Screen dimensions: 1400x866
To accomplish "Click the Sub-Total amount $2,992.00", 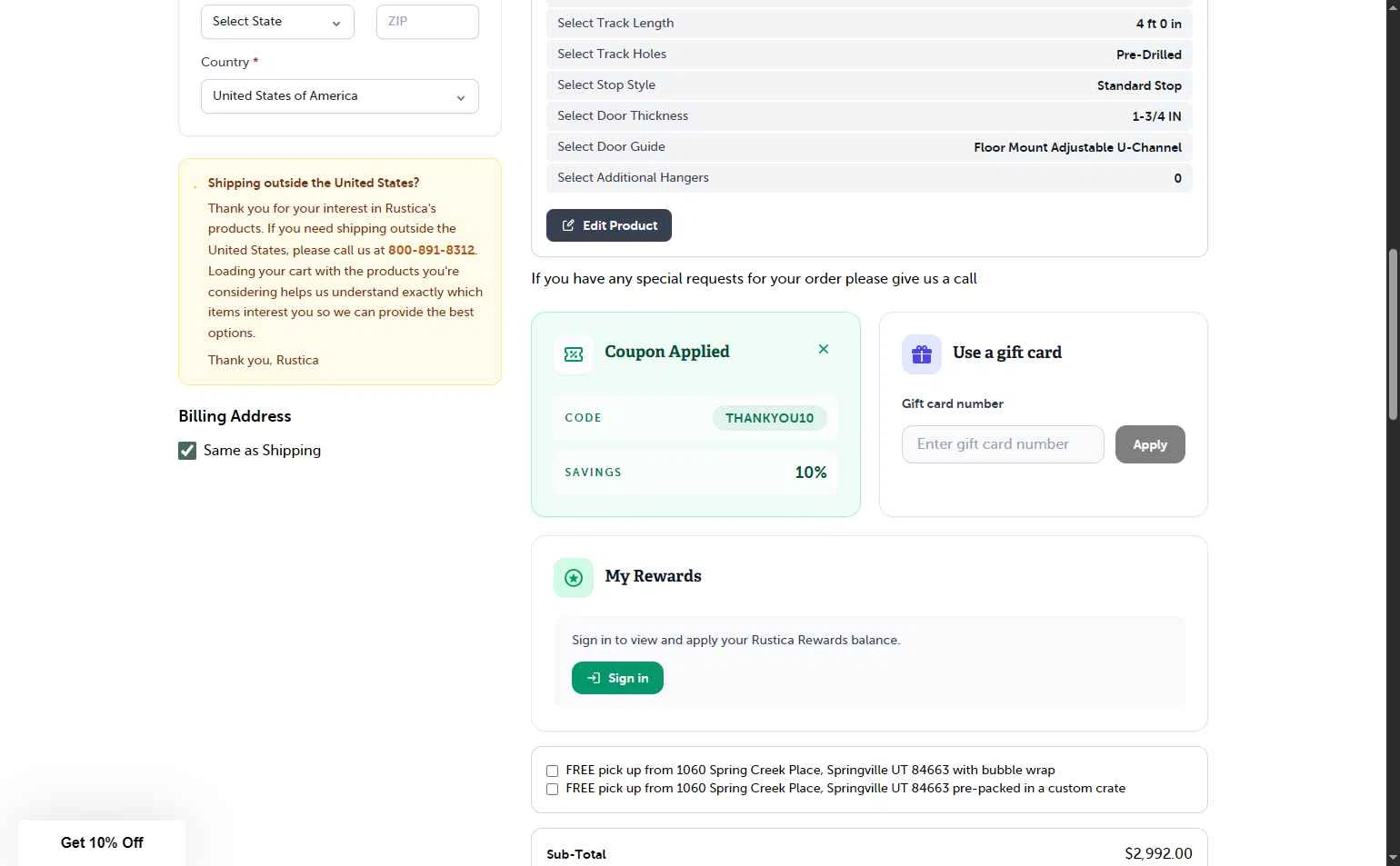I will click(x=1158, y=854).
